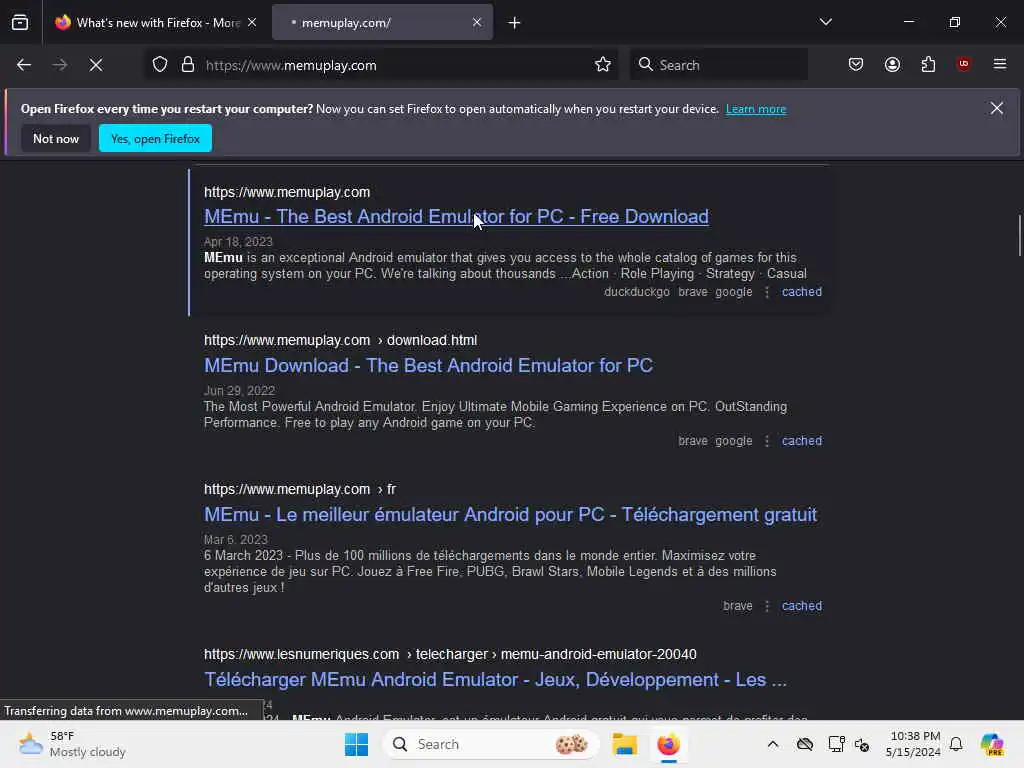Viewport: 1024px width, 768px height.
Task: Stop loading the memuplay.com page
Action: pyautogui.click(x=96, y=65)
